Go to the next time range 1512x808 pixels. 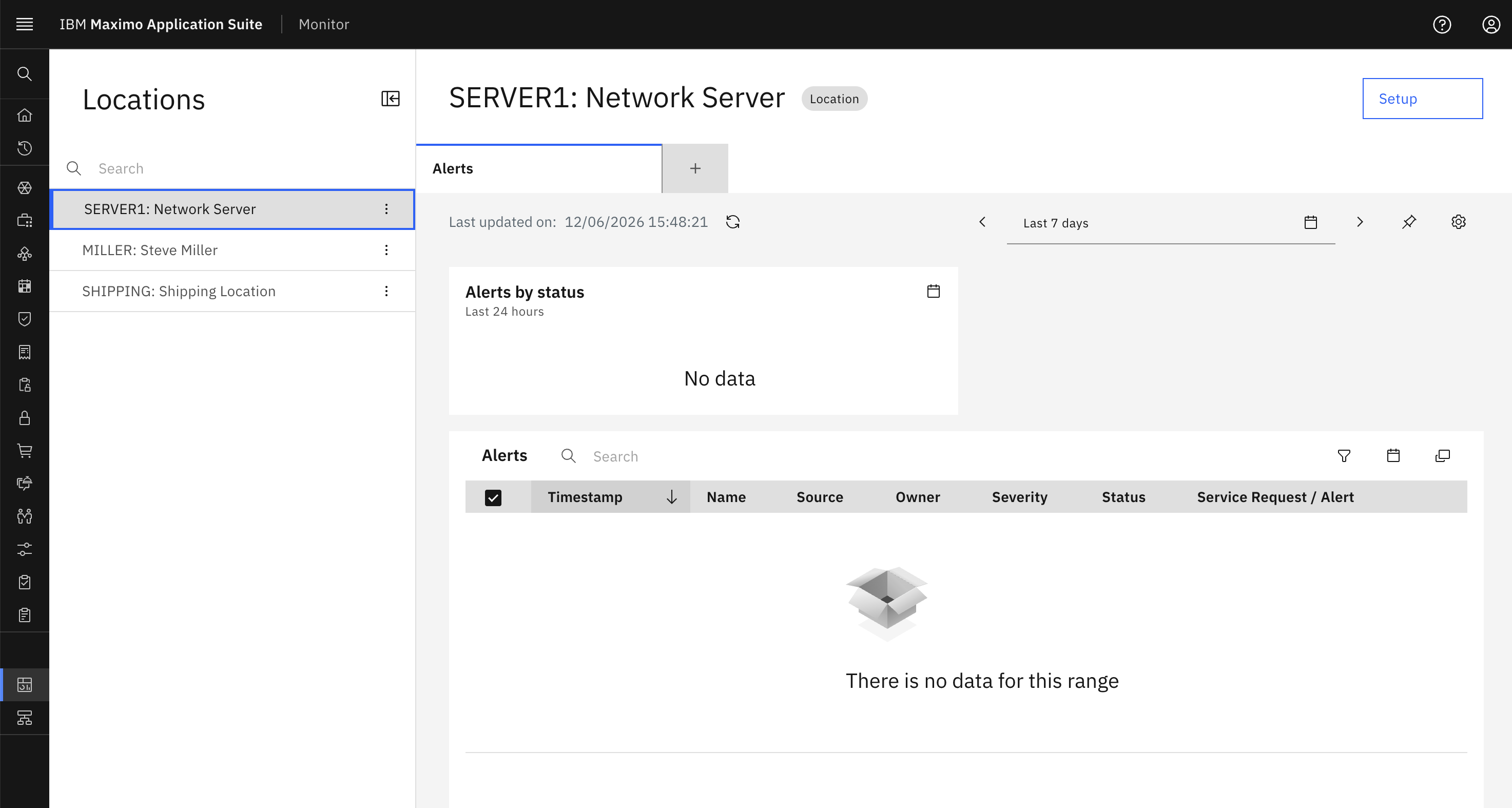(x=1360, y=222)
